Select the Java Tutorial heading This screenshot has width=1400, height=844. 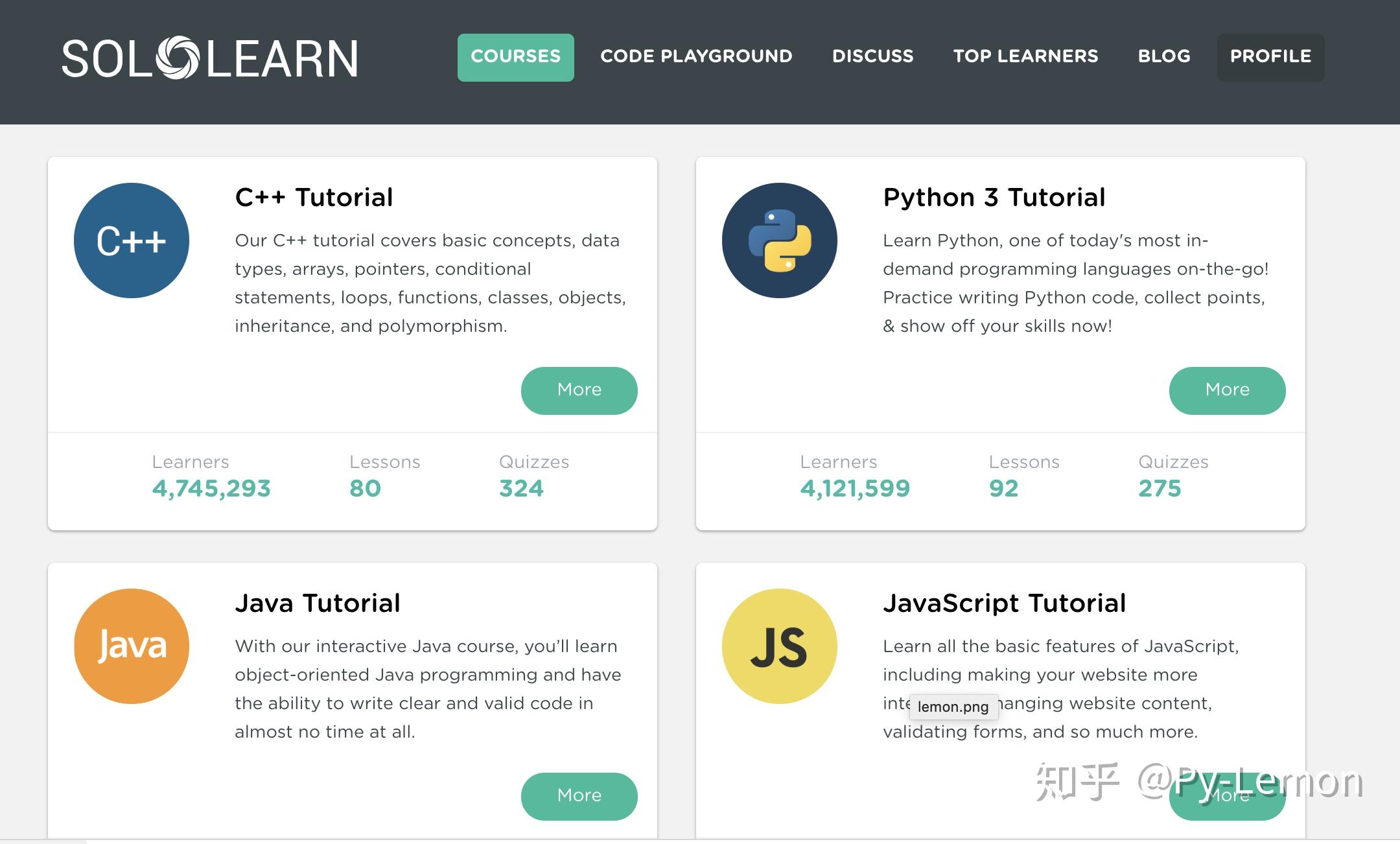tap(318, 603)
